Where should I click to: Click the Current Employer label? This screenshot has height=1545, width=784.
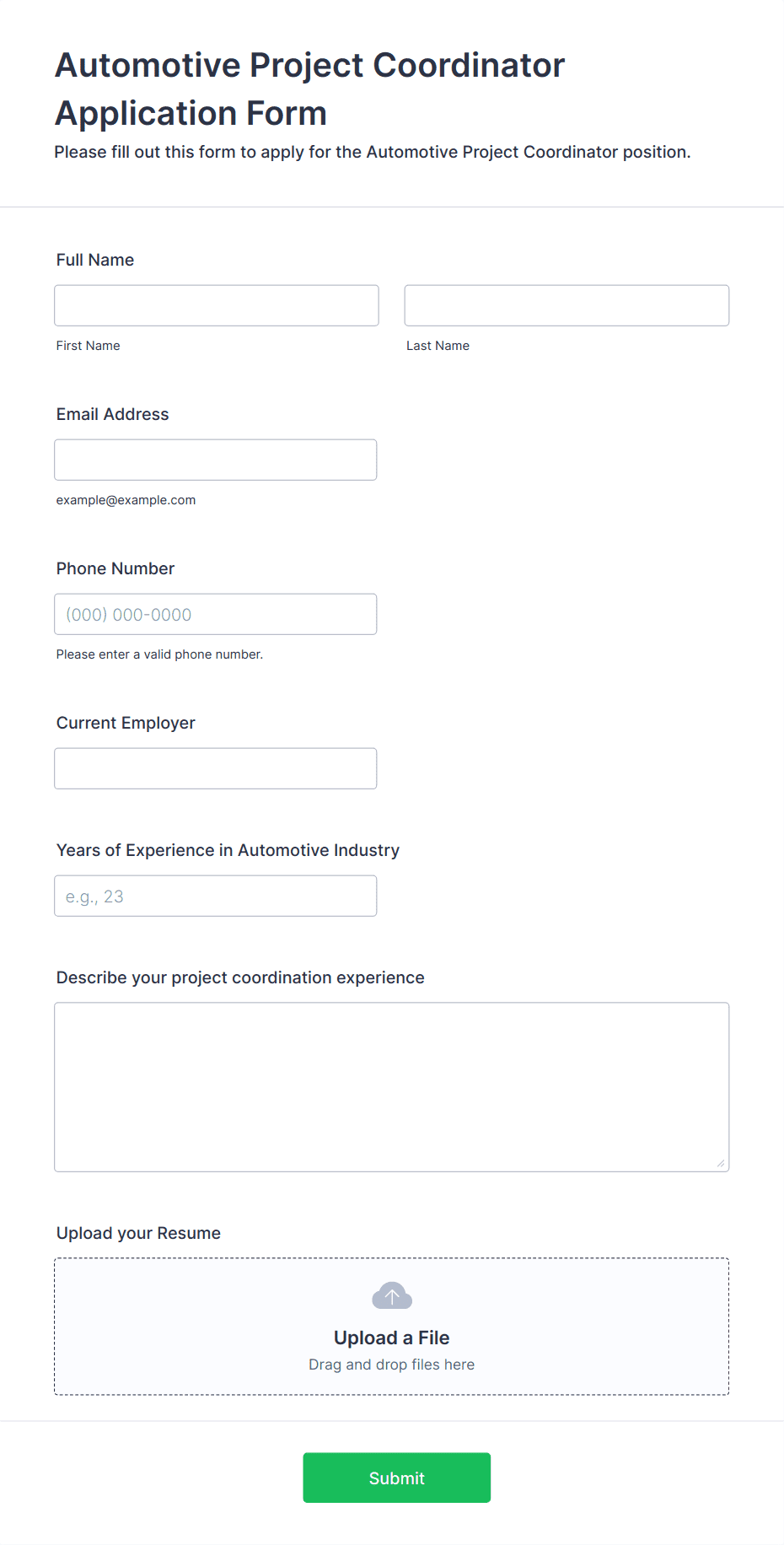pyautogui.click(x=126, y=723)
